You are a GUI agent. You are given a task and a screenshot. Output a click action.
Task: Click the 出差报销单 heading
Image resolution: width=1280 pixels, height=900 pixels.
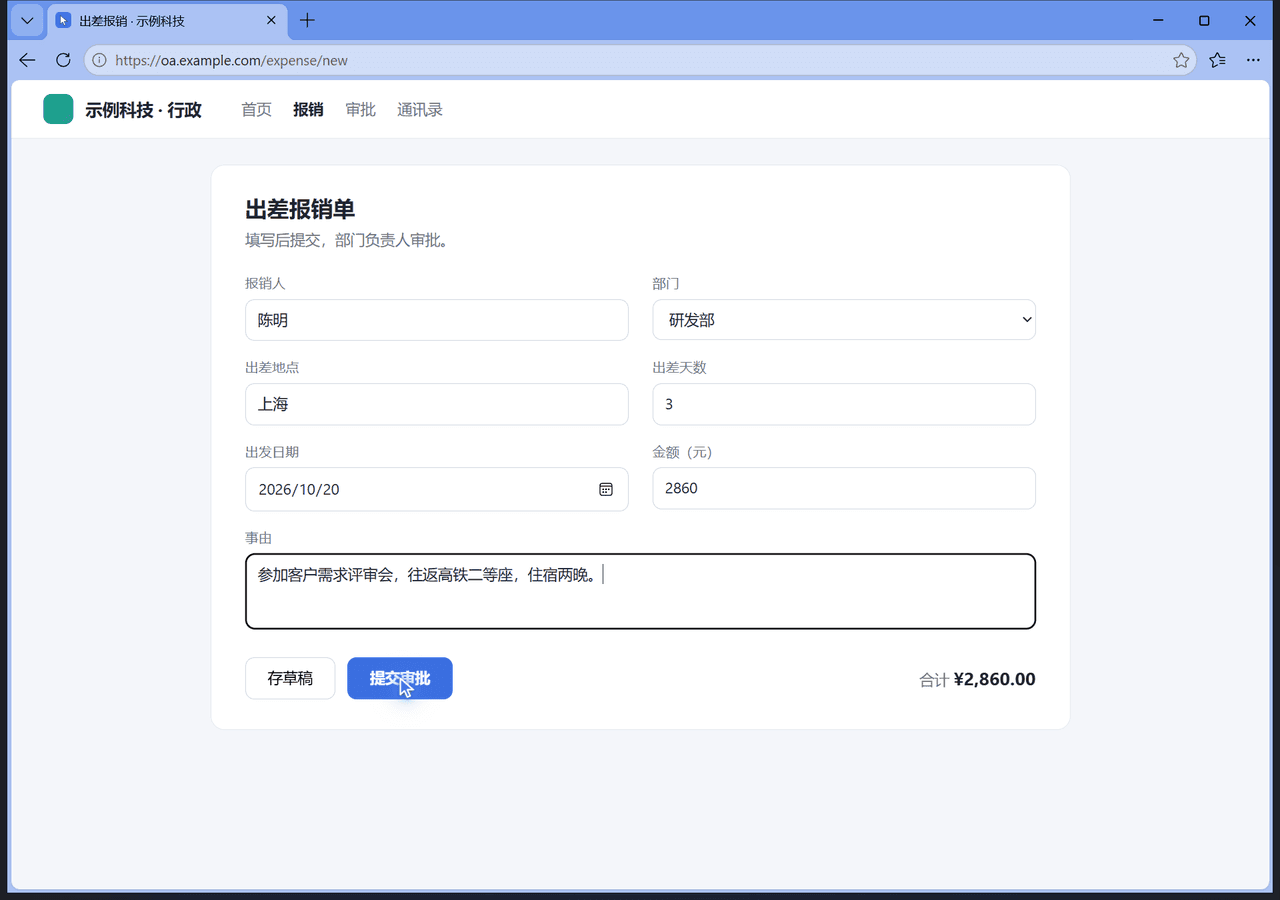[300, 209]
